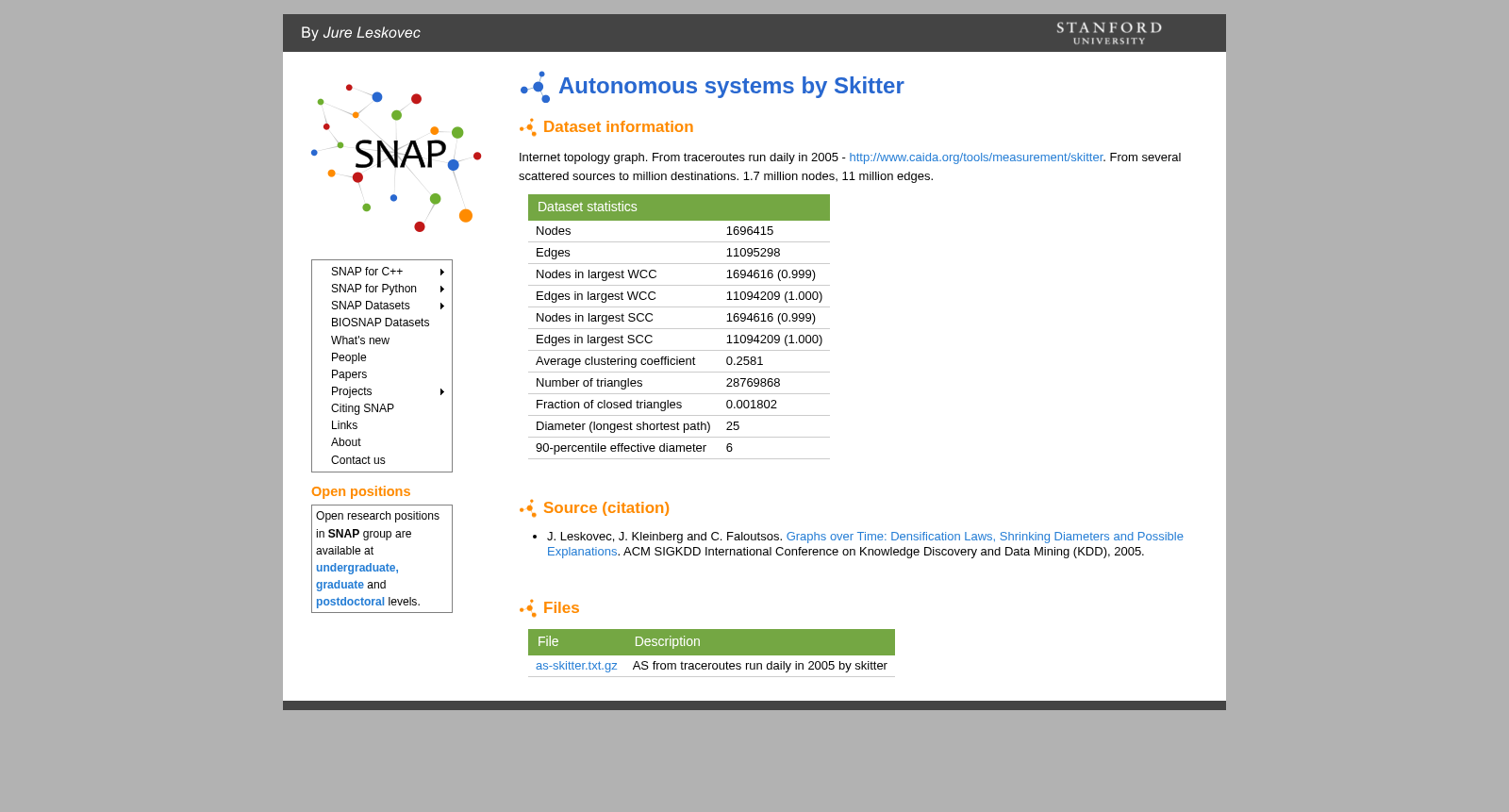Select 90-percentile effective diameter value 6

click(x=729, y=448)
